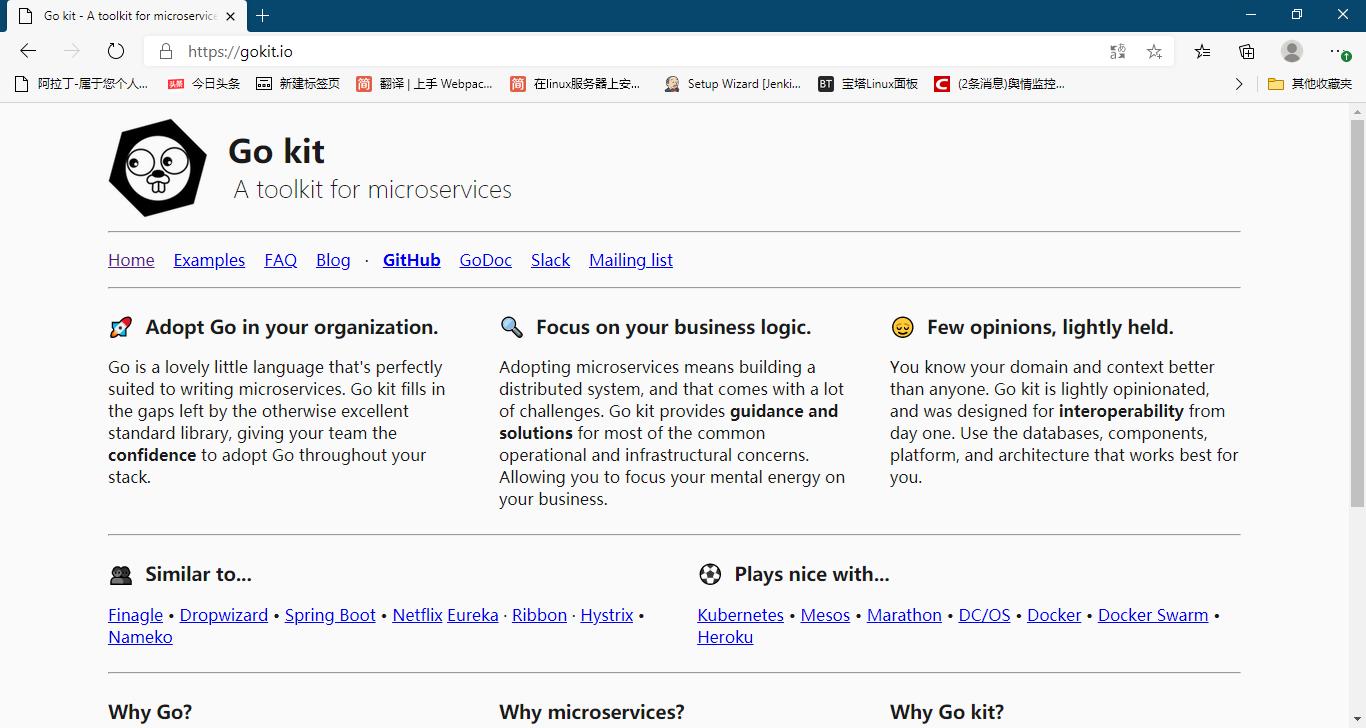The image size is (1366, 728).
Task: Click the user profile avatar icon
Action: click(1291, 51)
